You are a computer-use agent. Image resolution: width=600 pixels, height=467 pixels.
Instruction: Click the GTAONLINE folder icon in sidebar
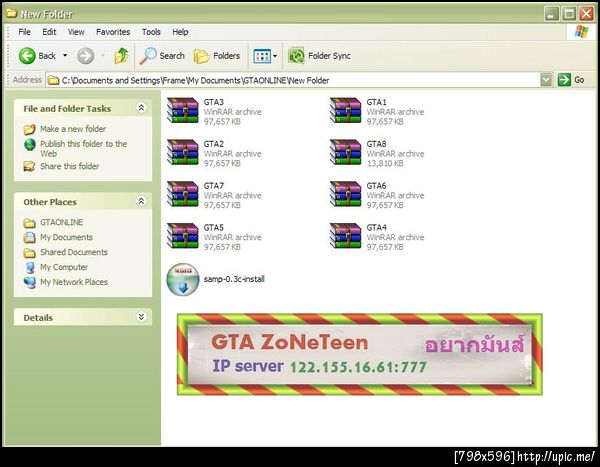29,223
